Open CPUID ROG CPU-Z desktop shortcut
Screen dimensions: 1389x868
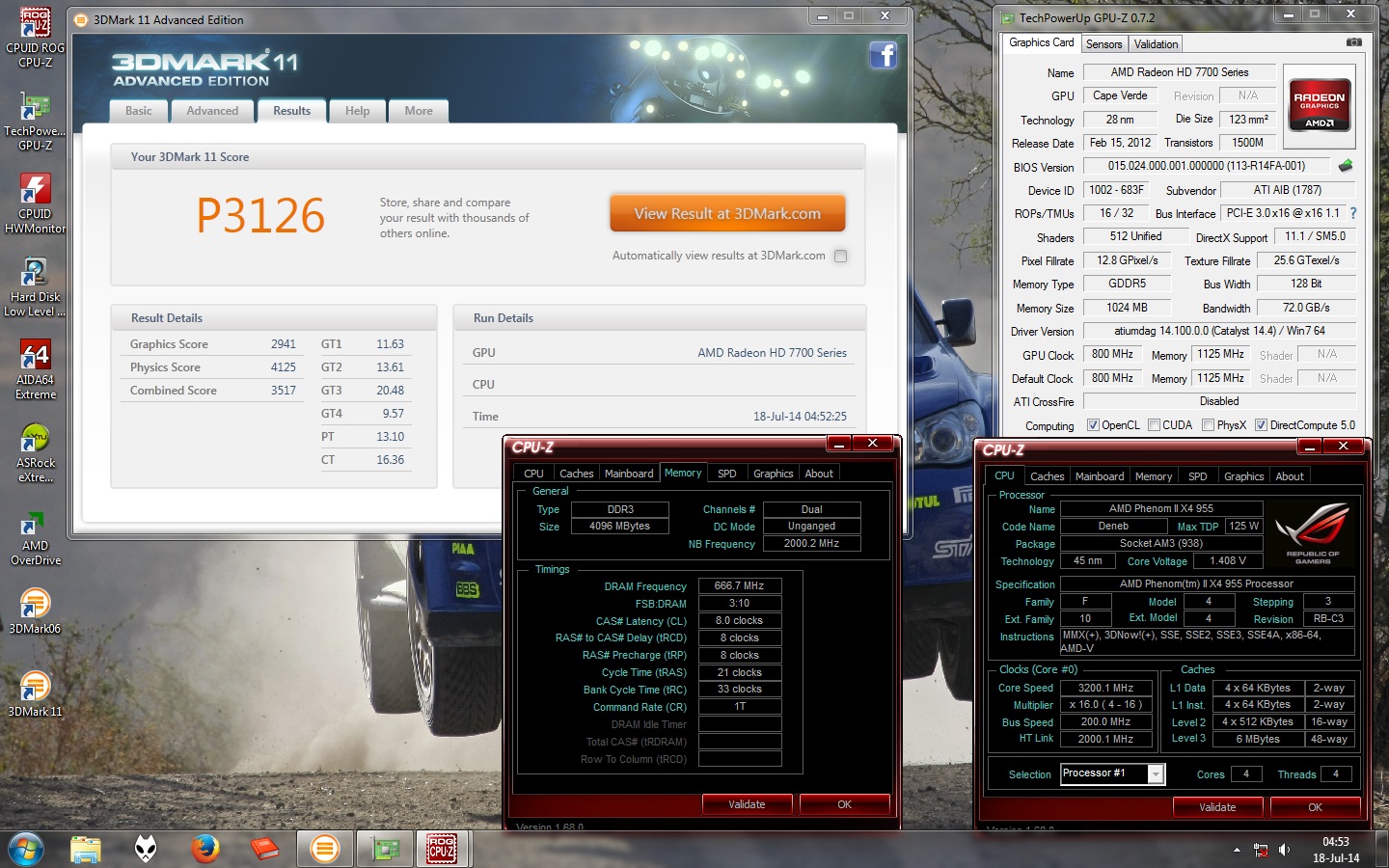(35, 39)
